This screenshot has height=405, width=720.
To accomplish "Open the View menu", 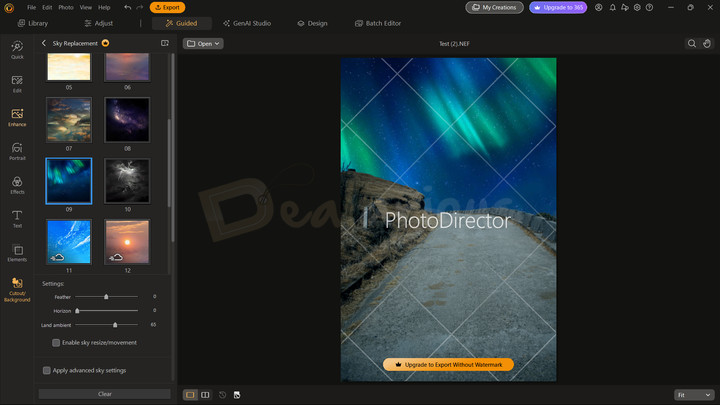I will click(85, 7).
